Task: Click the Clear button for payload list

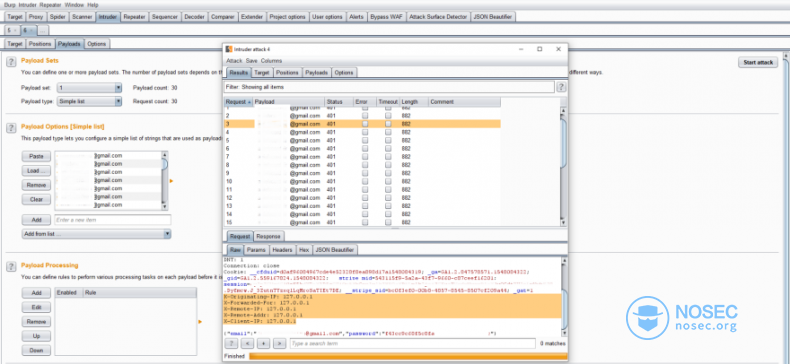Action: point(36,200)
